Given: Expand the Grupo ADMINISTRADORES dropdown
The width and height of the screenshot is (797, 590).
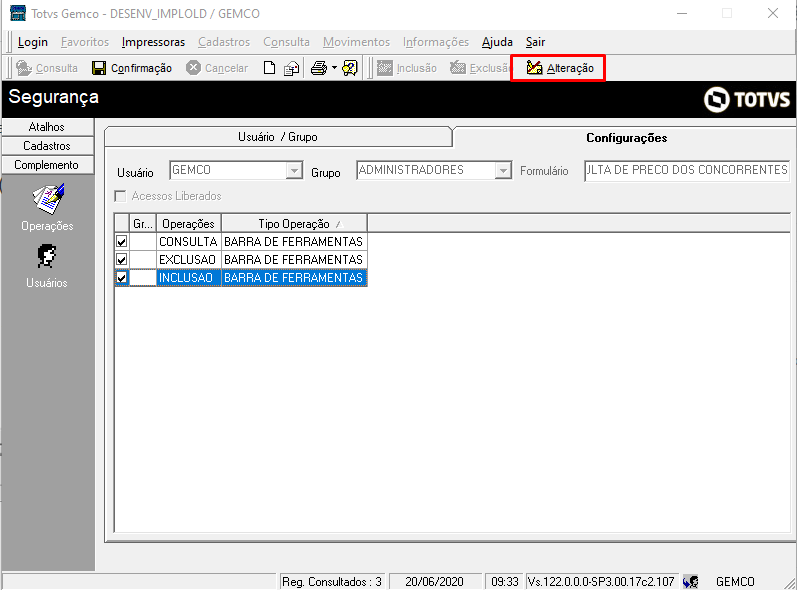Looking at the screenshot, I should (x=503, y=170).
